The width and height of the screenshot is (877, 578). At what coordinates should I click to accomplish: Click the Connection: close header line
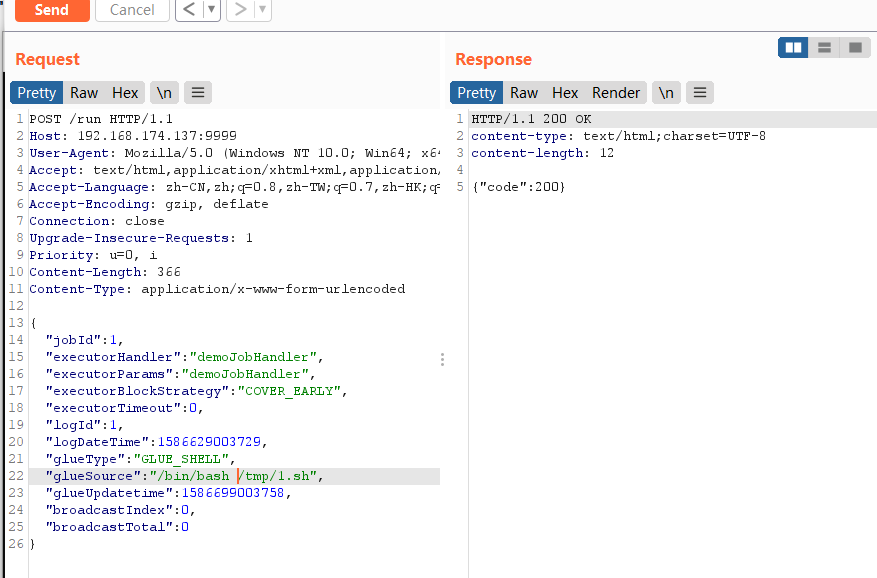(97, 221)
